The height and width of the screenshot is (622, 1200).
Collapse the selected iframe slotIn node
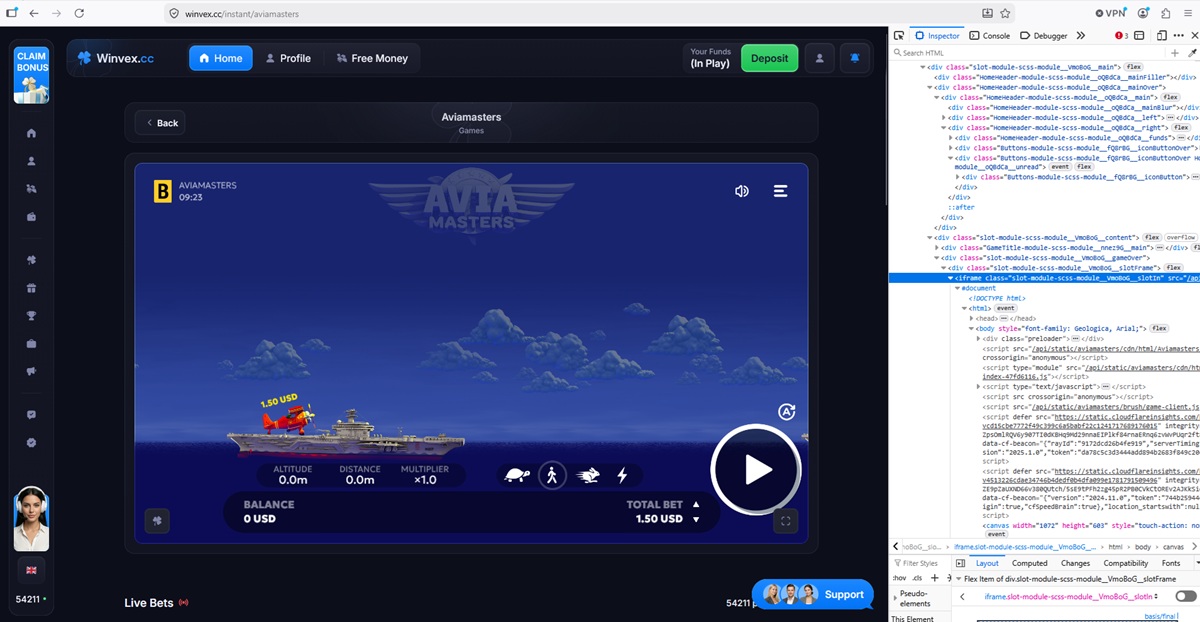pyautogui.click(x=952, y=278)
